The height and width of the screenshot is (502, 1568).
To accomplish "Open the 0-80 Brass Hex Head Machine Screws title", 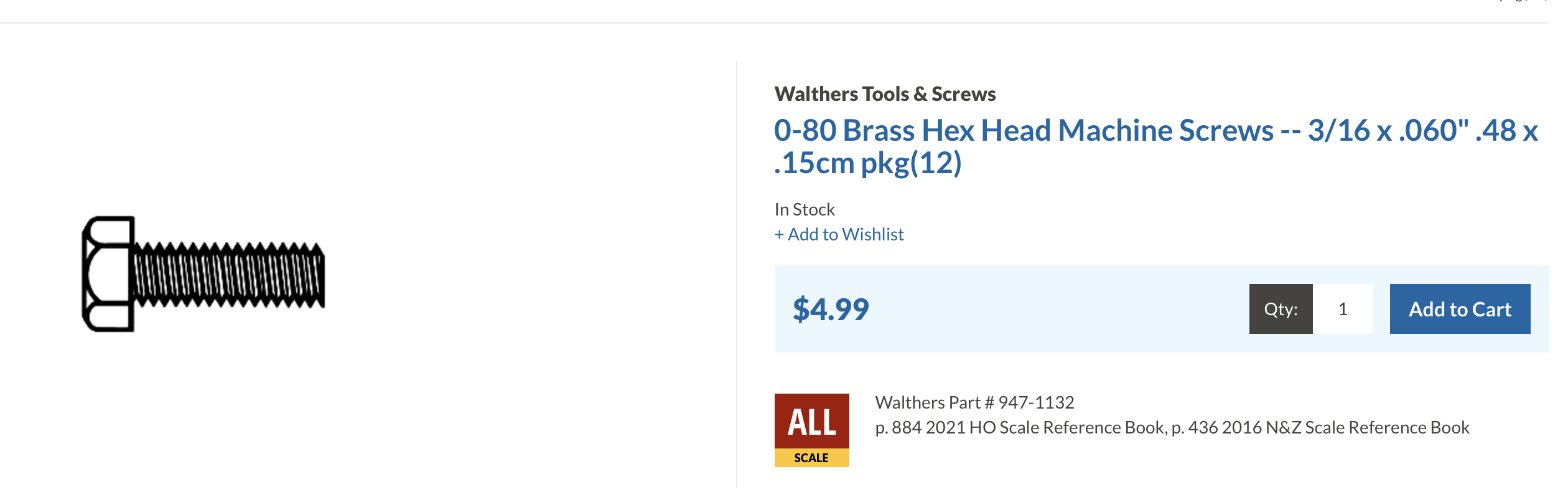I will [x=1155, y=146].
